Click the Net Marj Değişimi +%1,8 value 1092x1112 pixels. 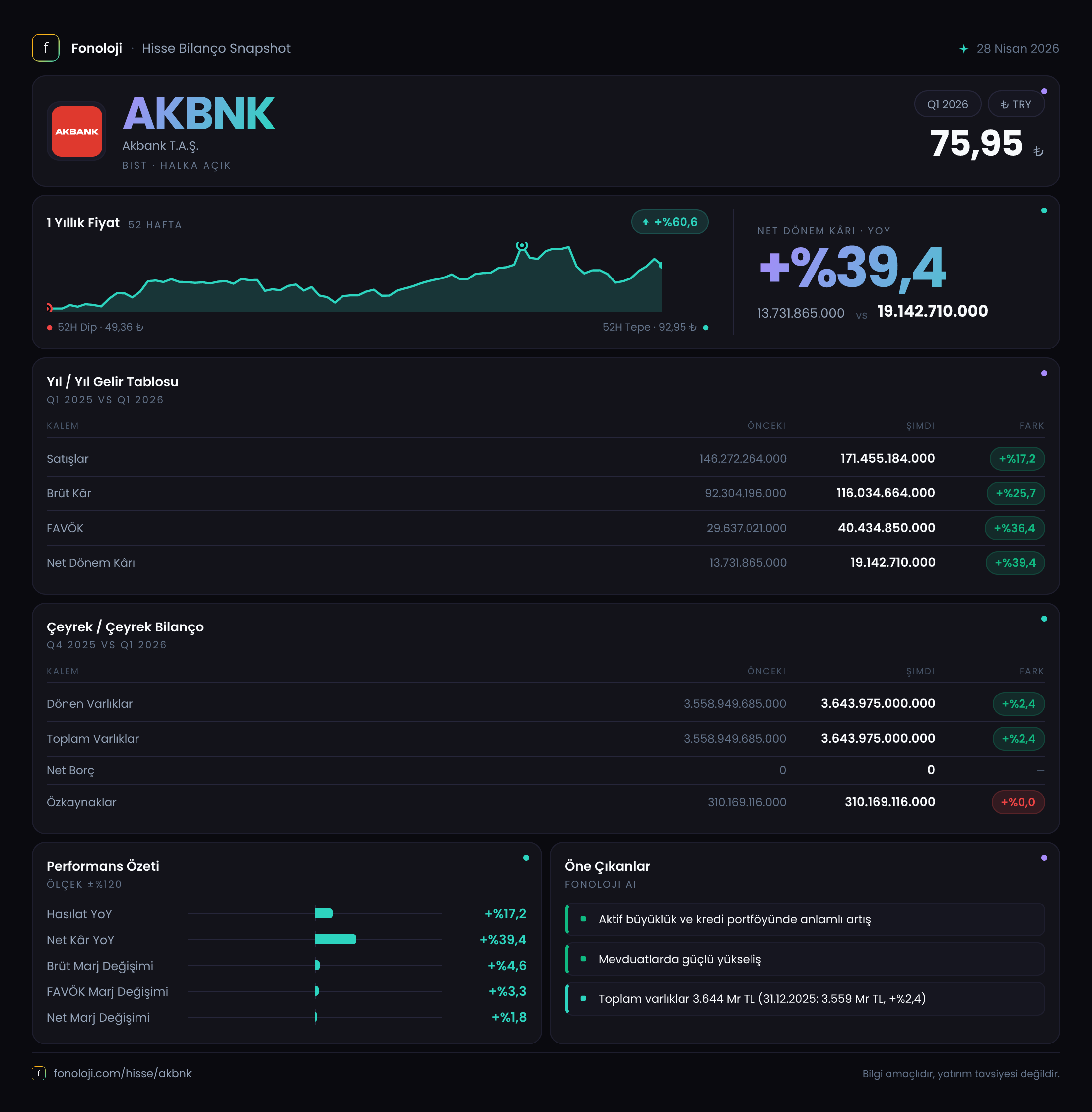509,1017
